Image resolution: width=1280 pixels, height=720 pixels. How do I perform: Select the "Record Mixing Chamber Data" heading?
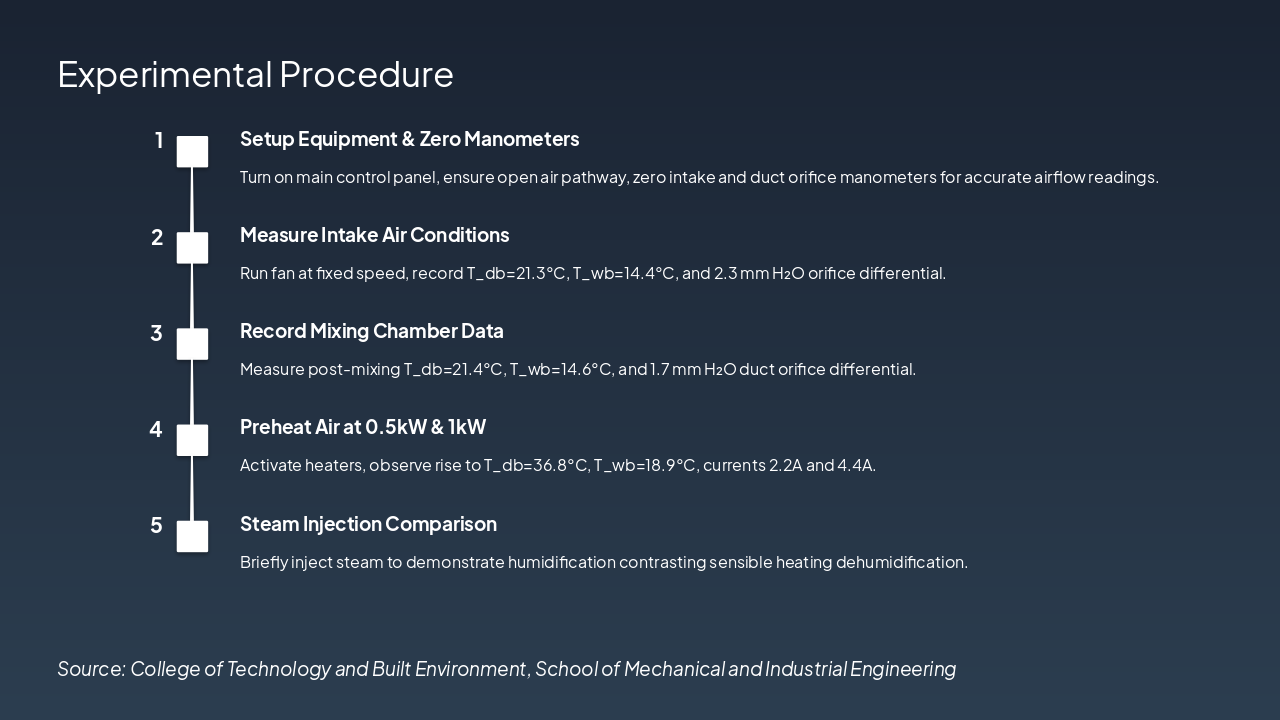371,331
